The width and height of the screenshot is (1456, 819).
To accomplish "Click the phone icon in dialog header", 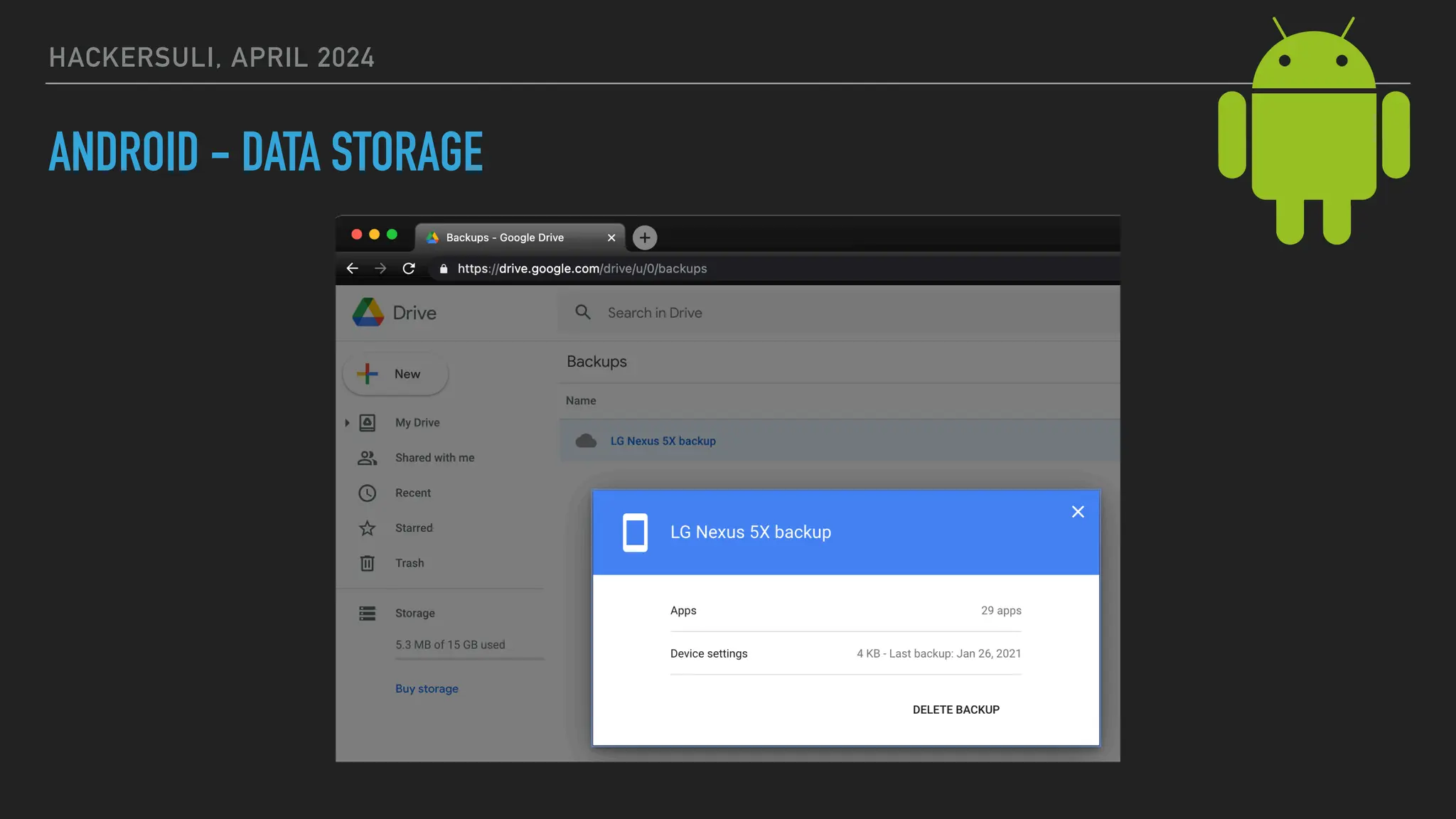I will click(635, 532).
